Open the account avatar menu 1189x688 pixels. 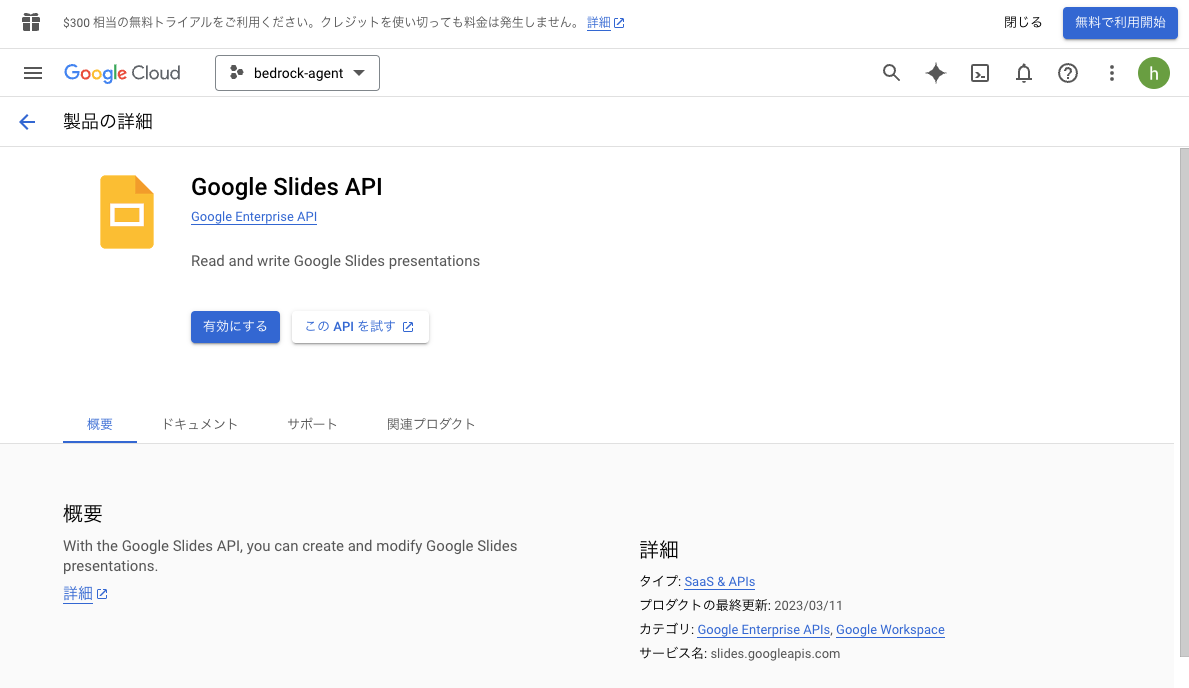(x=1153, y=72)
